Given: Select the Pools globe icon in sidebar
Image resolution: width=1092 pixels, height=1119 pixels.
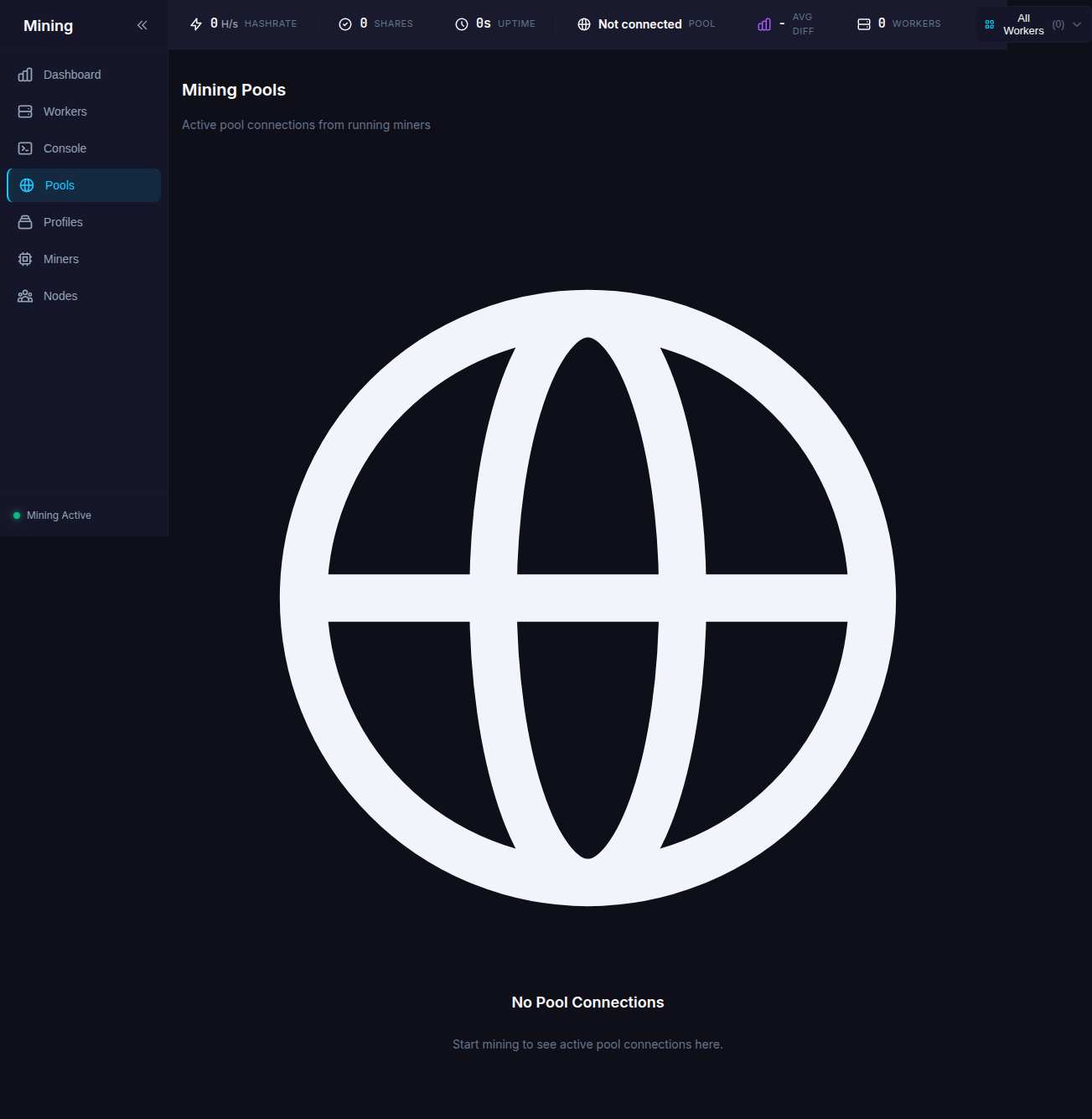Looking at the screenshot, I should pyautogui.click(x=27, y=185).
